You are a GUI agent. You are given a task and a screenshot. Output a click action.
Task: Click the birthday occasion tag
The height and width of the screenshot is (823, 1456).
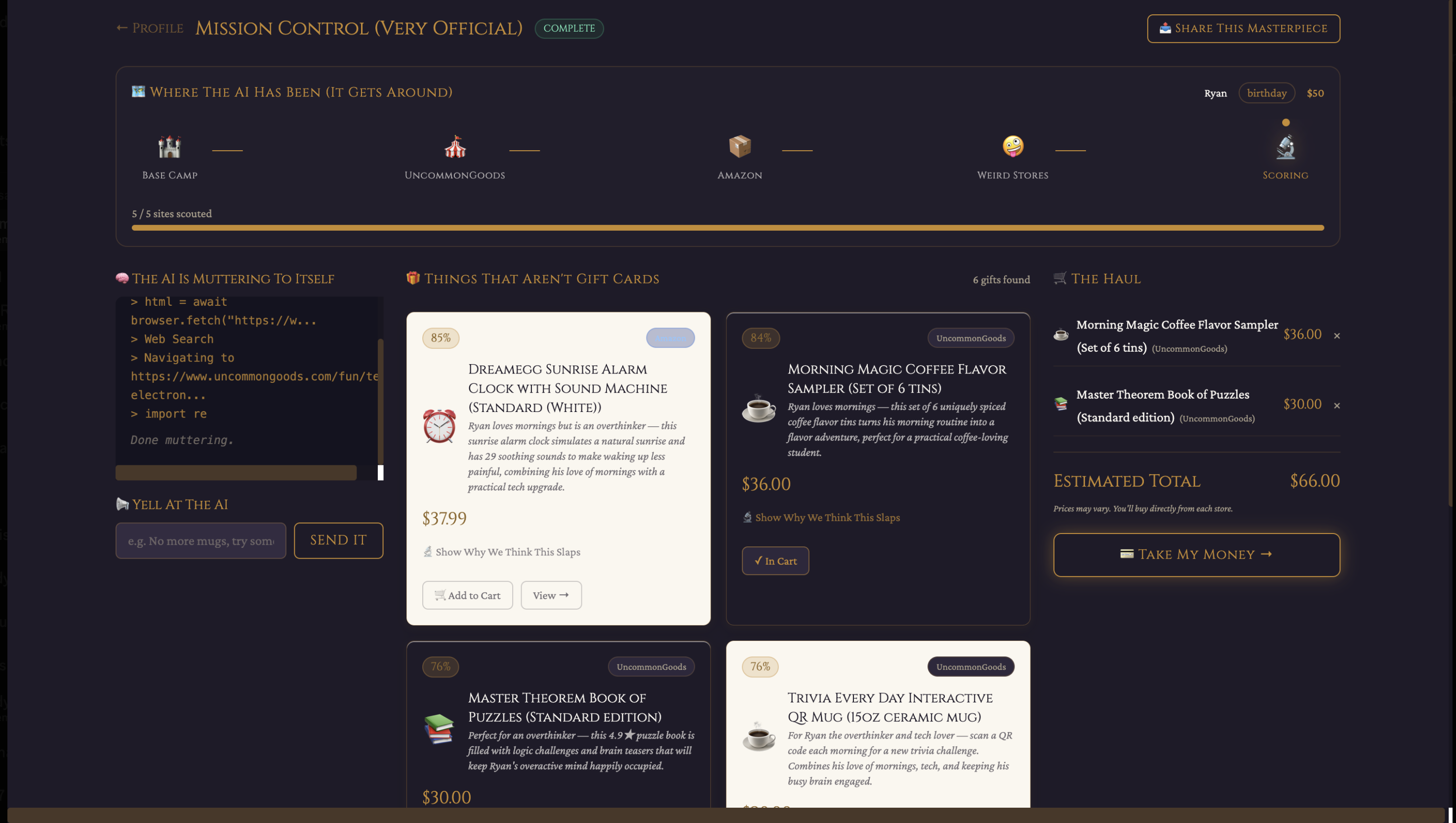click(x=1267, y=93)
